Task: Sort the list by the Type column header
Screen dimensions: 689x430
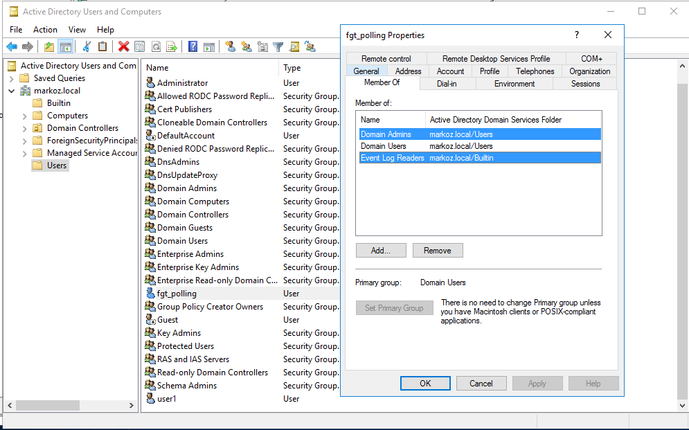Action: pos(310,68)
